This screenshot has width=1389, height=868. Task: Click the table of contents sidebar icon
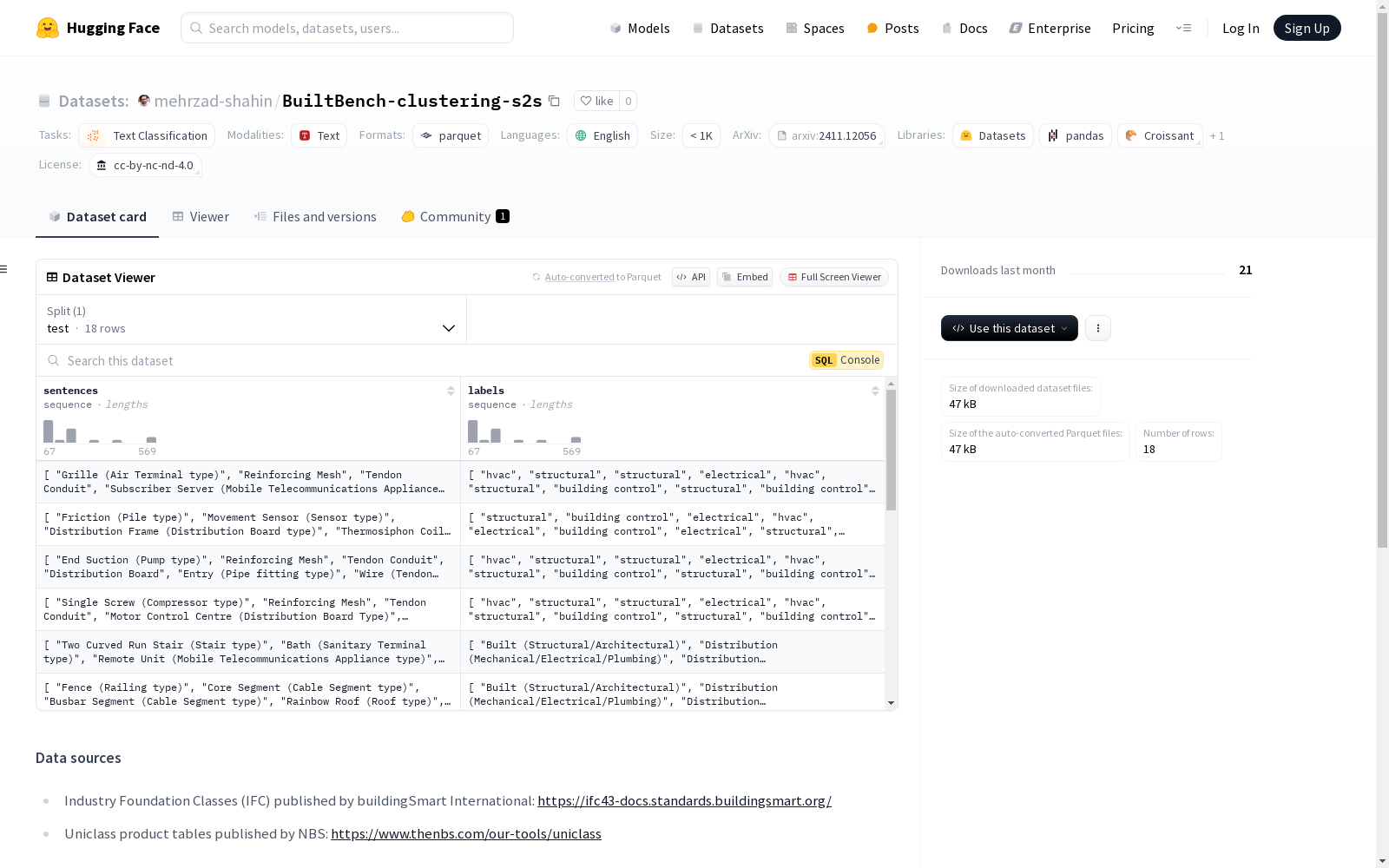coord(4,269)
